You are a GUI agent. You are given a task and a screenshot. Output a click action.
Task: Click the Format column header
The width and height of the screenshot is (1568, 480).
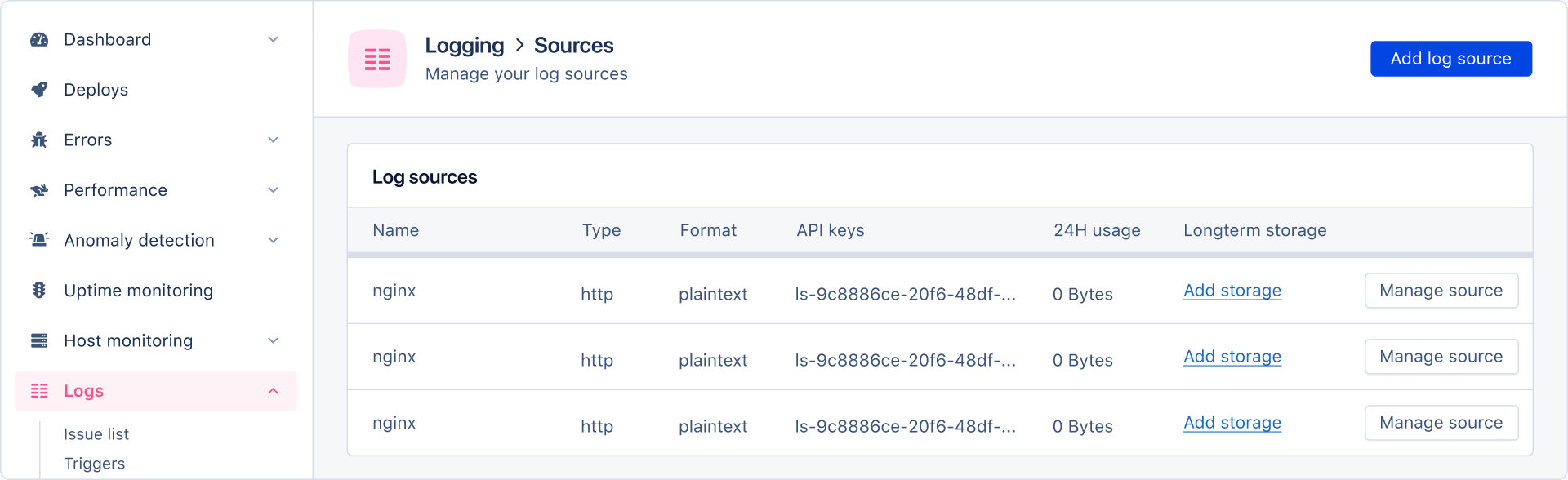click(708, 230)
